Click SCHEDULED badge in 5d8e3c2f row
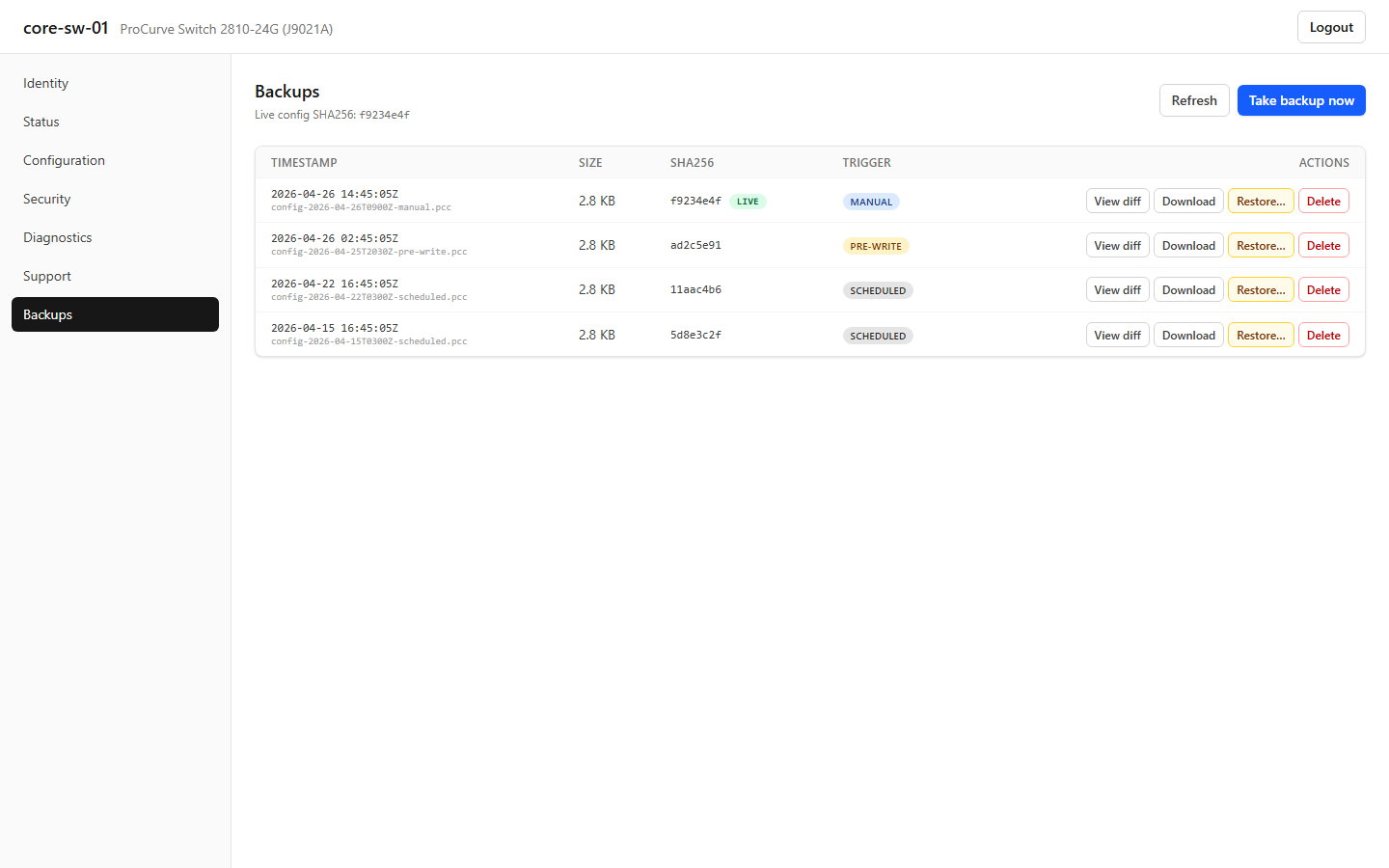 878,336
